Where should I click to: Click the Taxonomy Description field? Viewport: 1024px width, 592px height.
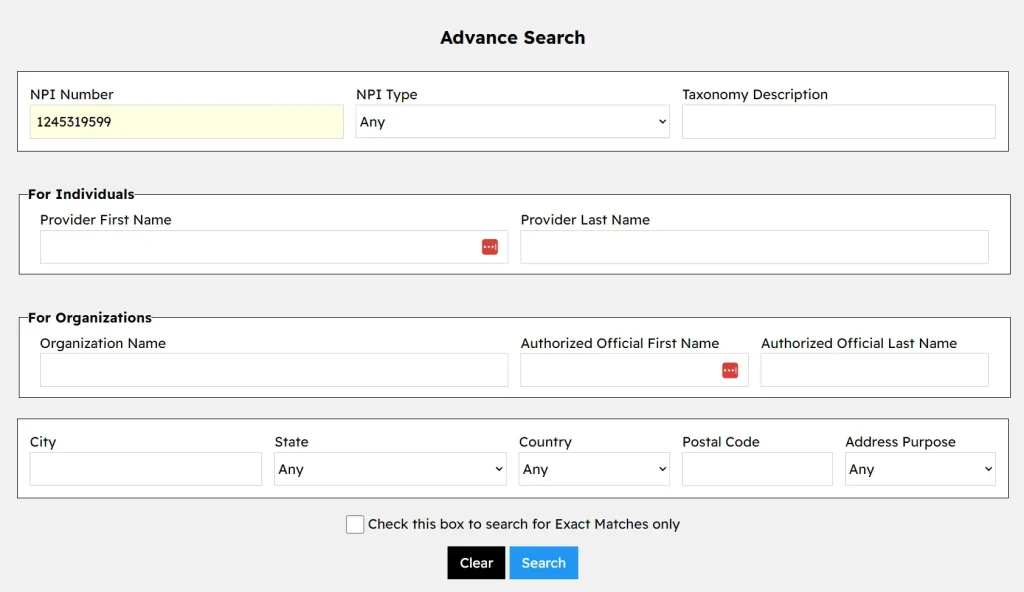point(838,121)
